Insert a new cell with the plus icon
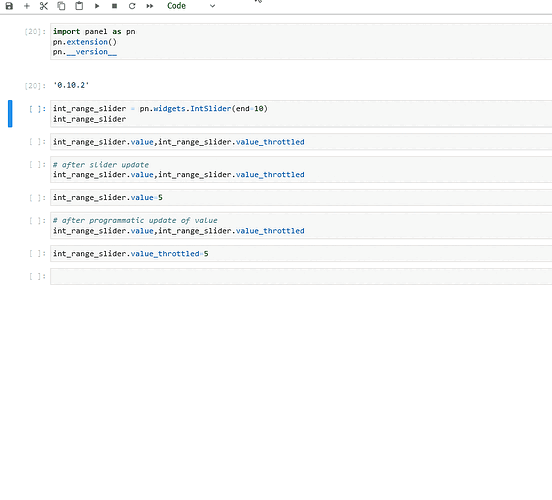Image resolution: width=552 pixels, height=500 pixels. pos(26,6)
